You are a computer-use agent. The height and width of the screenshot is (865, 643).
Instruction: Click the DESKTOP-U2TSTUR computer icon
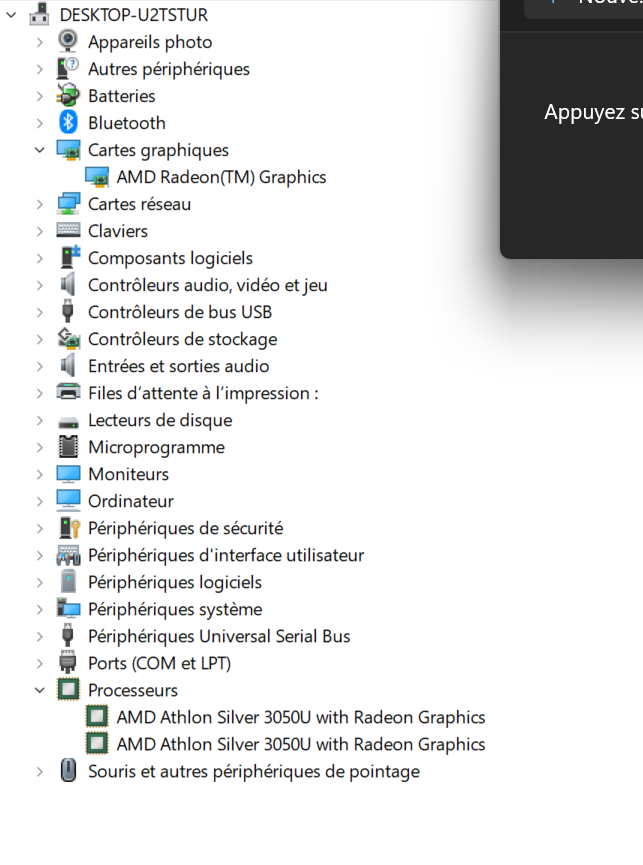[x=39, y=14]
